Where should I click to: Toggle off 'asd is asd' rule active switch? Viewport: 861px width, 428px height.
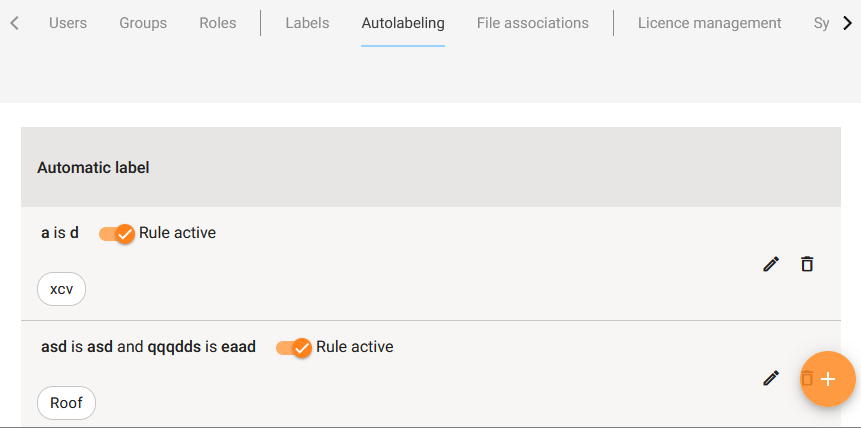tap(295, 347)
